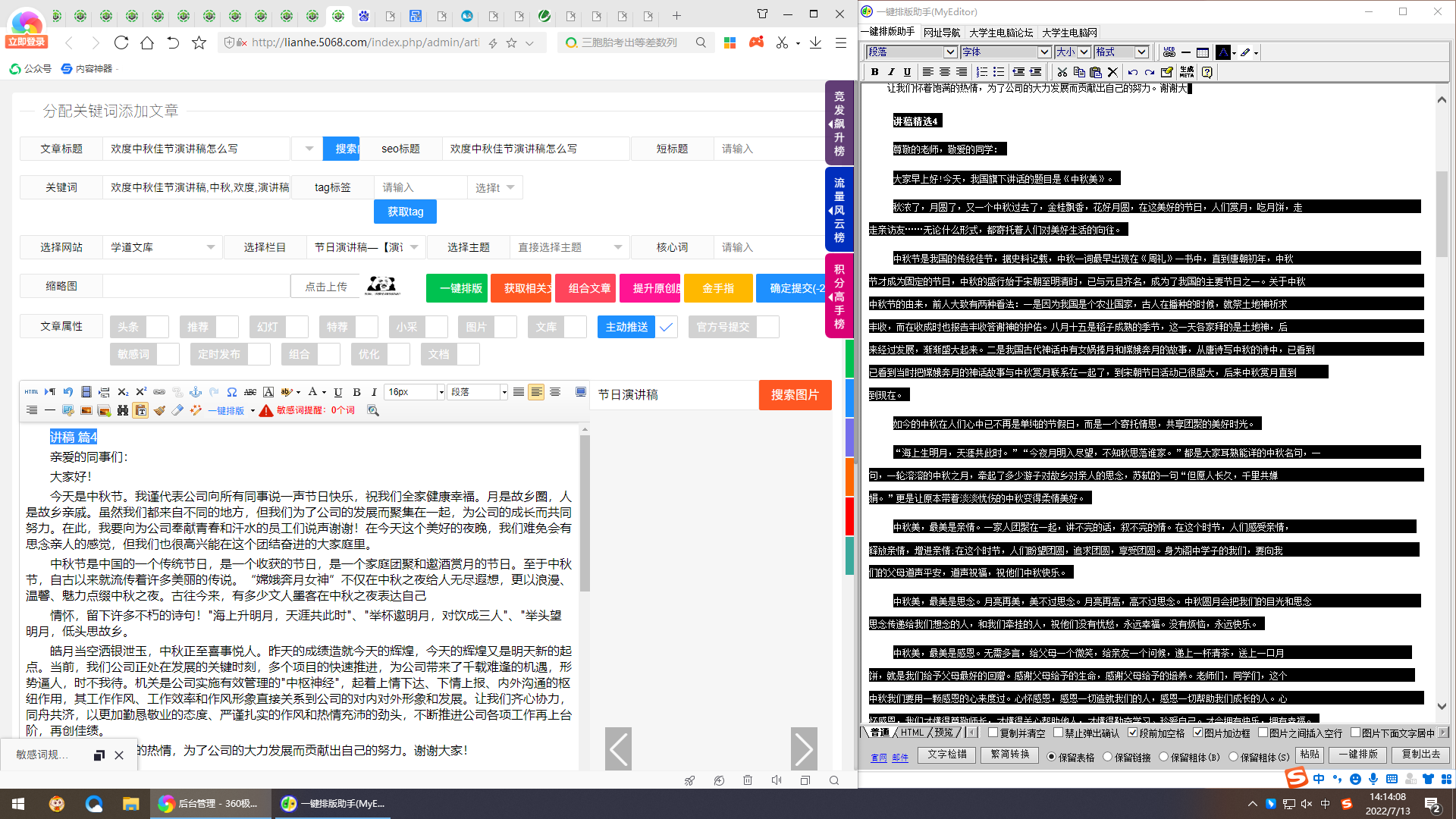Open the 段落 paragraph style dropdown in MyEditor

click(910, 52)
